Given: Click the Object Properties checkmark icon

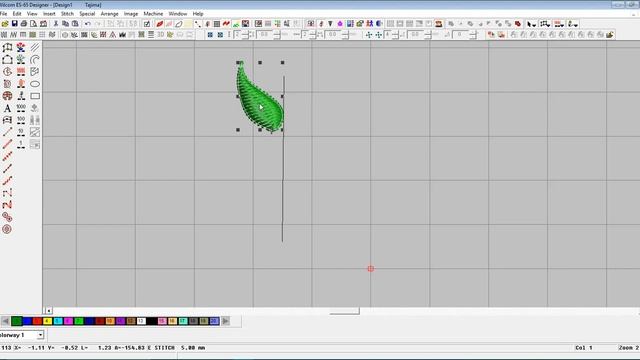Looking at the screenshot, I should coord(147,24).
